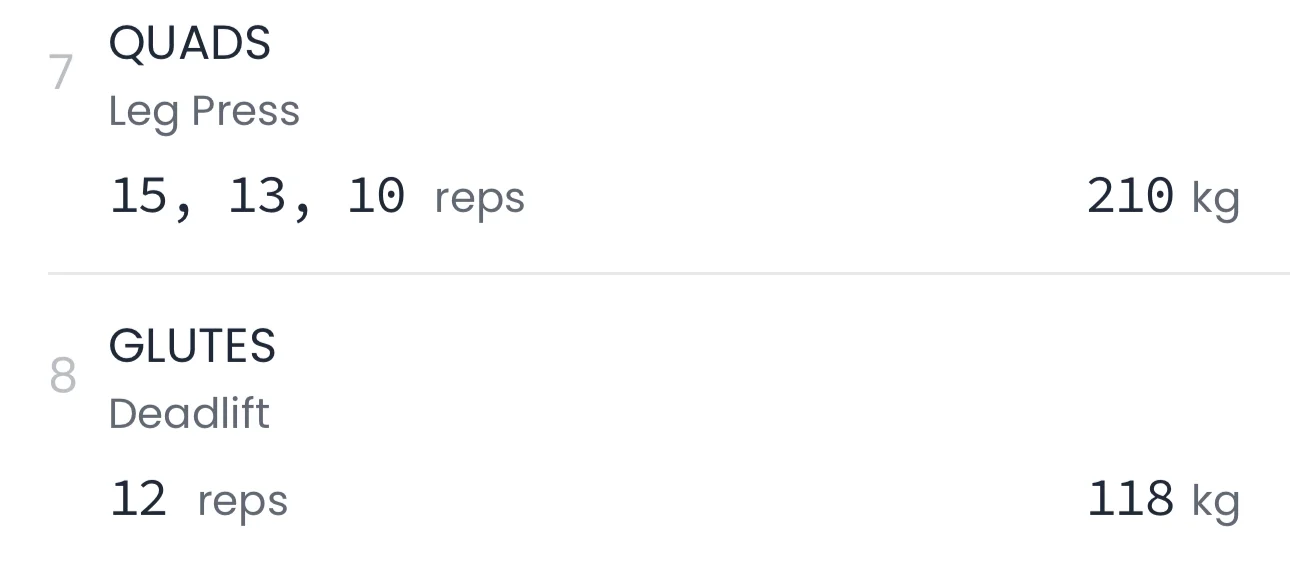Viewport: 1290px width, 577px height.
Task: Click the kg unit next to 210
Action: point(1215,198)
